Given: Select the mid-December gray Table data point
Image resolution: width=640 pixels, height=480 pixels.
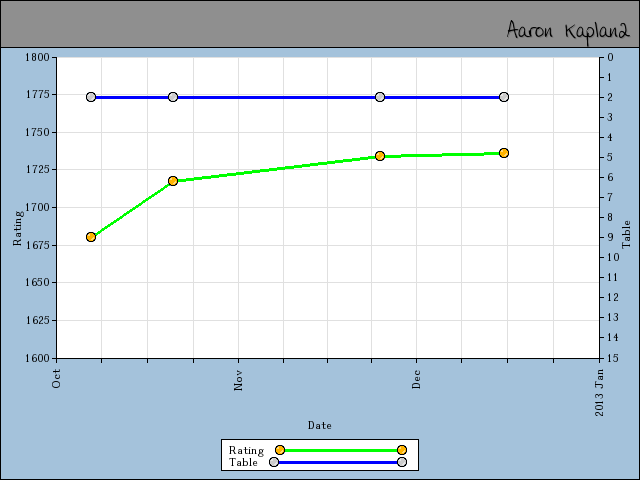Looking at the screenshot, I should pos(504,97).
